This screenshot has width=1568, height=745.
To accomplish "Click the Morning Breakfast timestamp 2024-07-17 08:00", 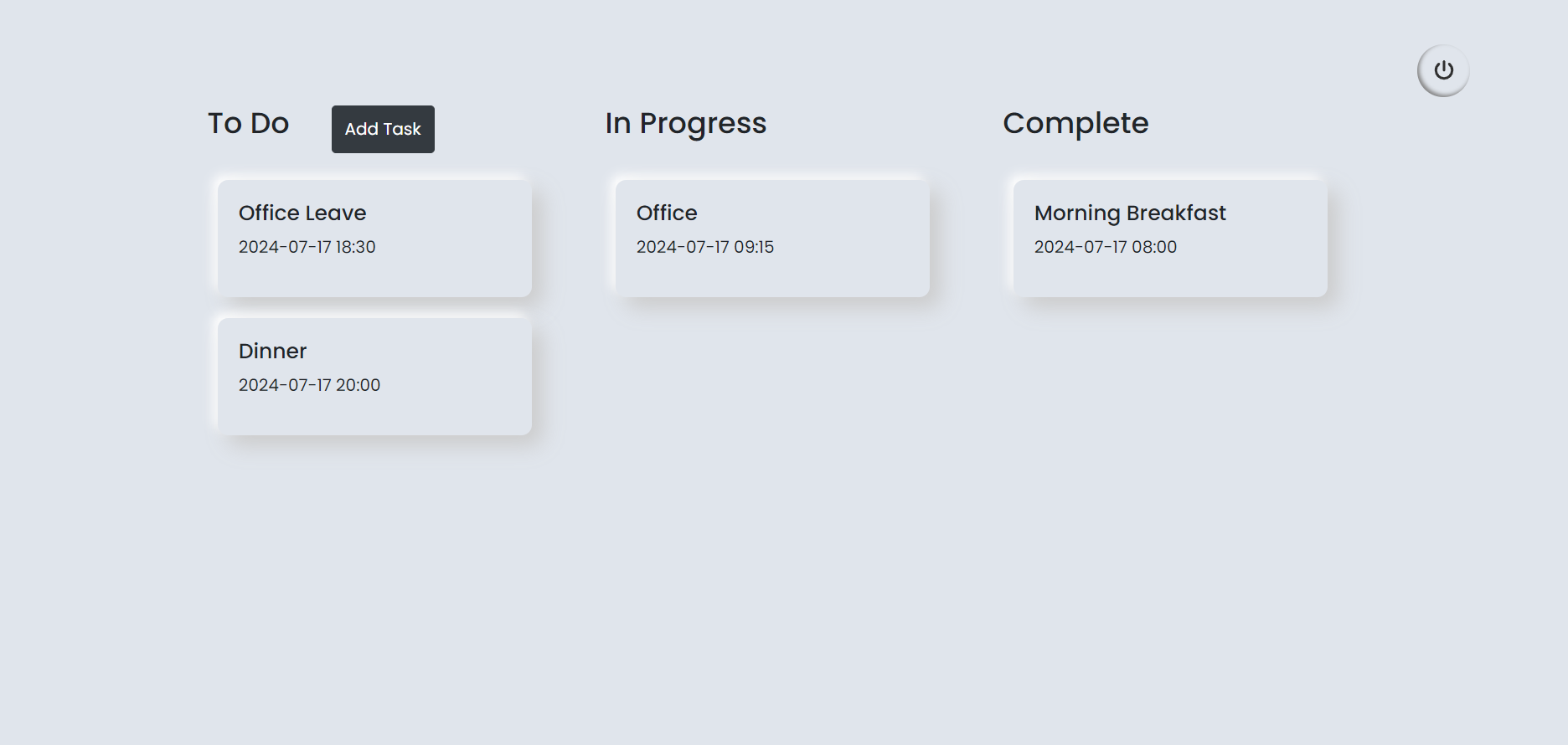I will coord(1106,247).
